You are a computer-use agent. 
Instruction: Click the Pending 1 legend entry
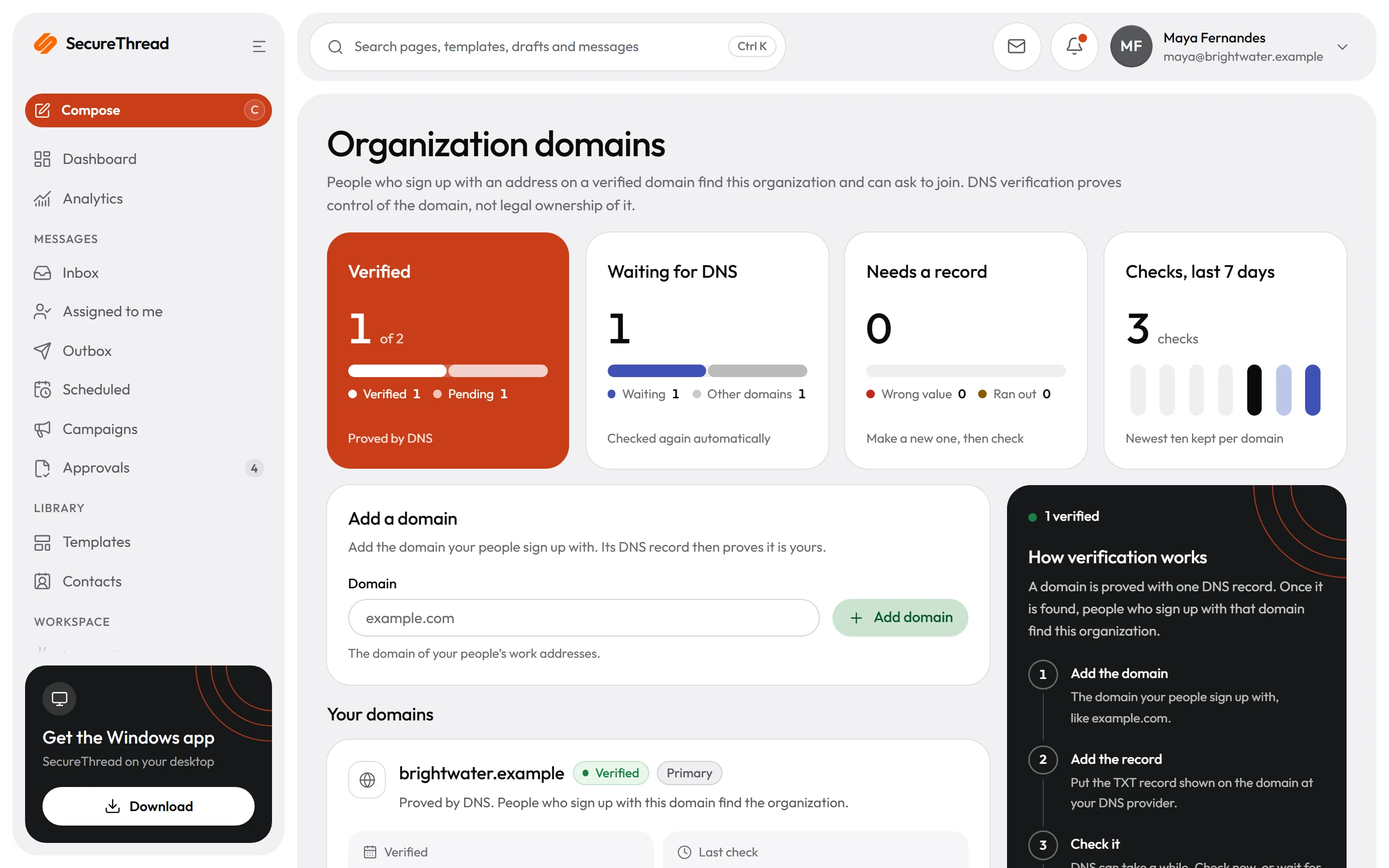tap(470, 394)
